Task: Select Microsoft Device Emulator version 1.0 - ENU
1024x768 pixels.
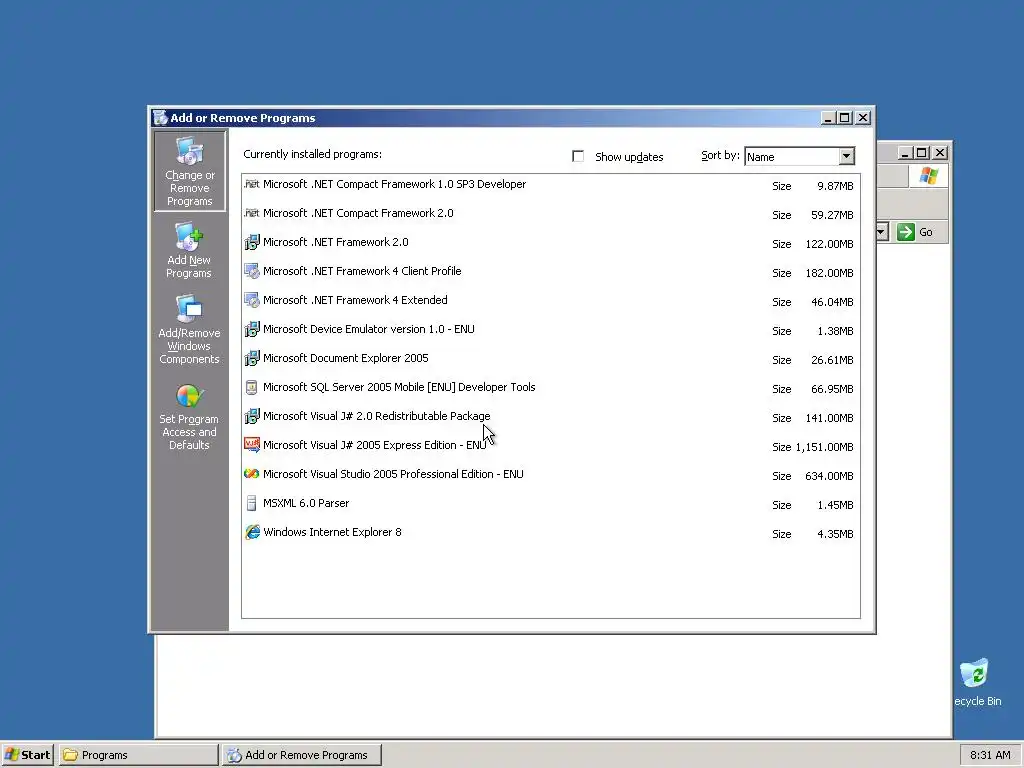Action: 369,329
